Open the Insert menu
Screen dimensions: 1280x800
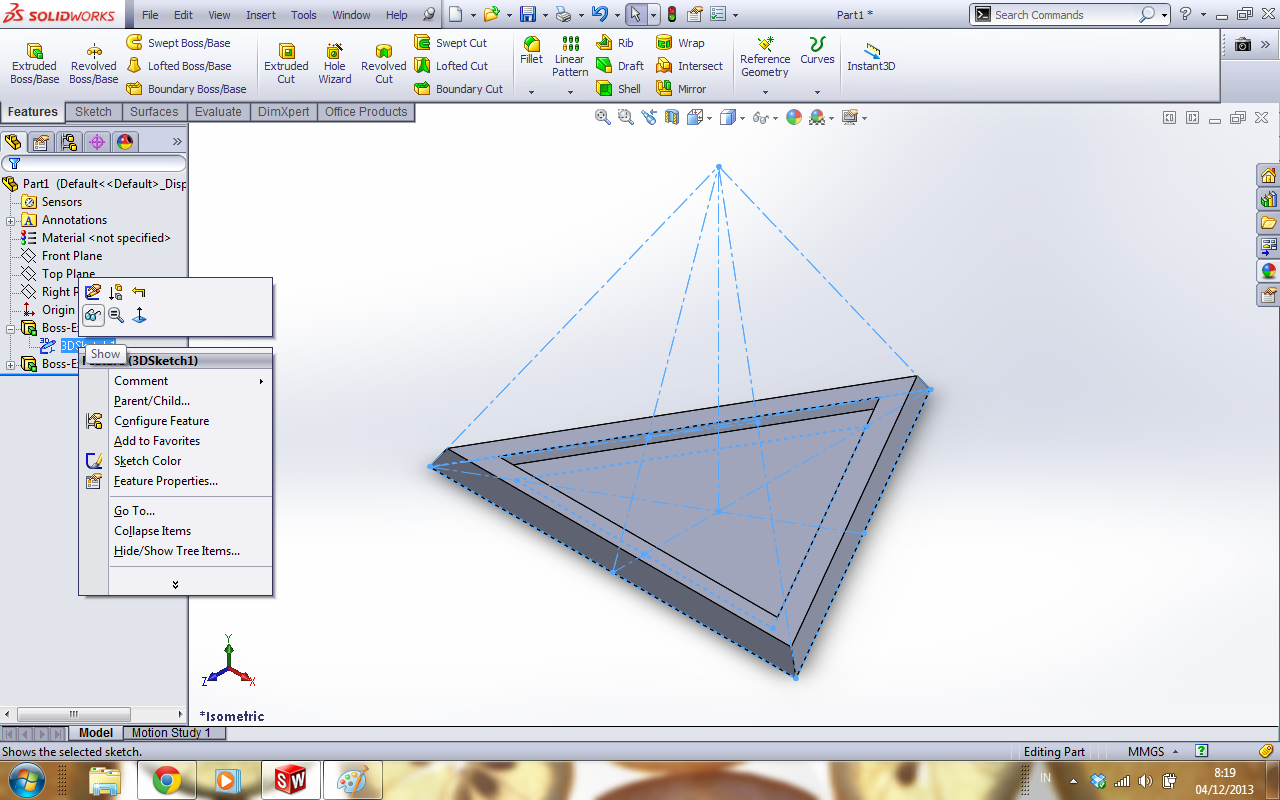pos(261,15)
